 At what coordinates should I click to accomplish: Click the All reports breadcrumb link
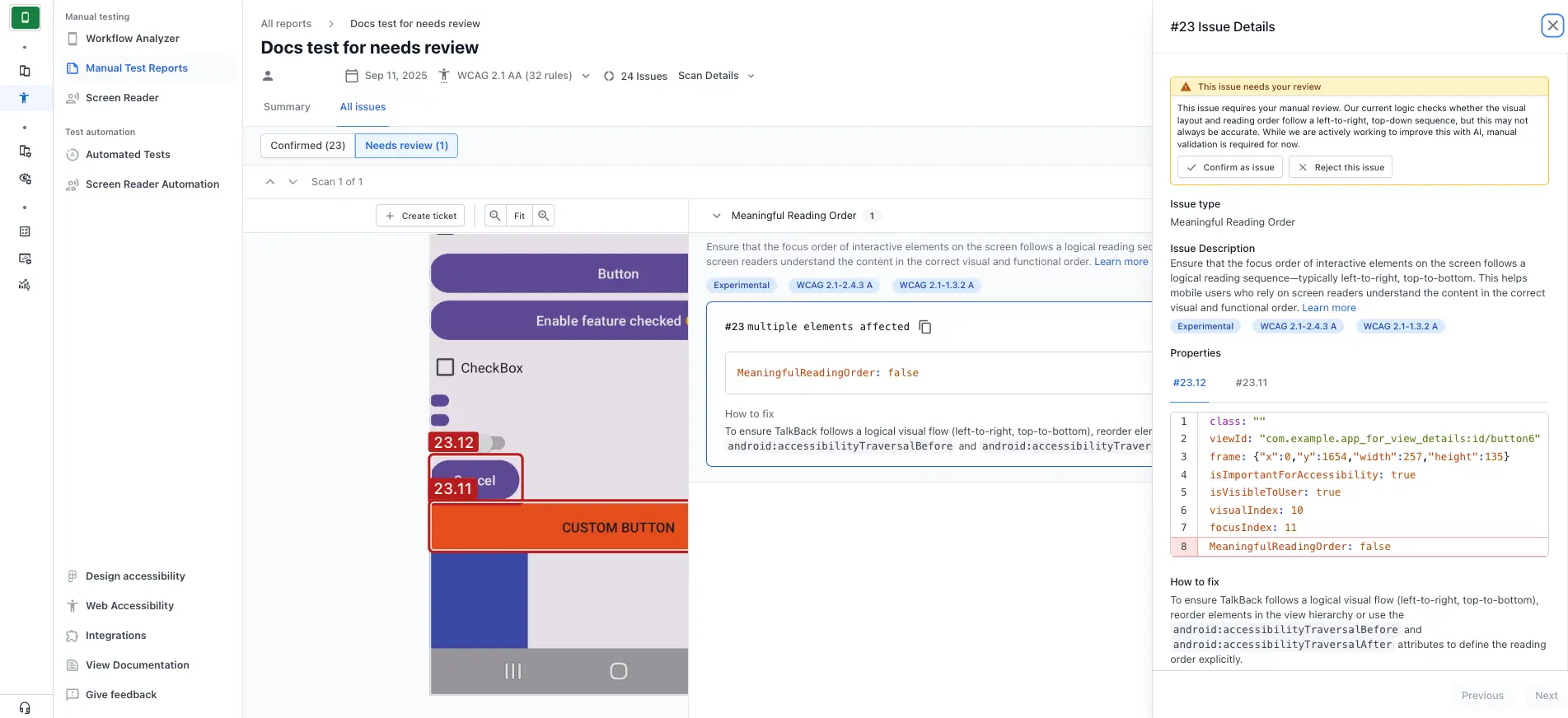coord(286,24)
